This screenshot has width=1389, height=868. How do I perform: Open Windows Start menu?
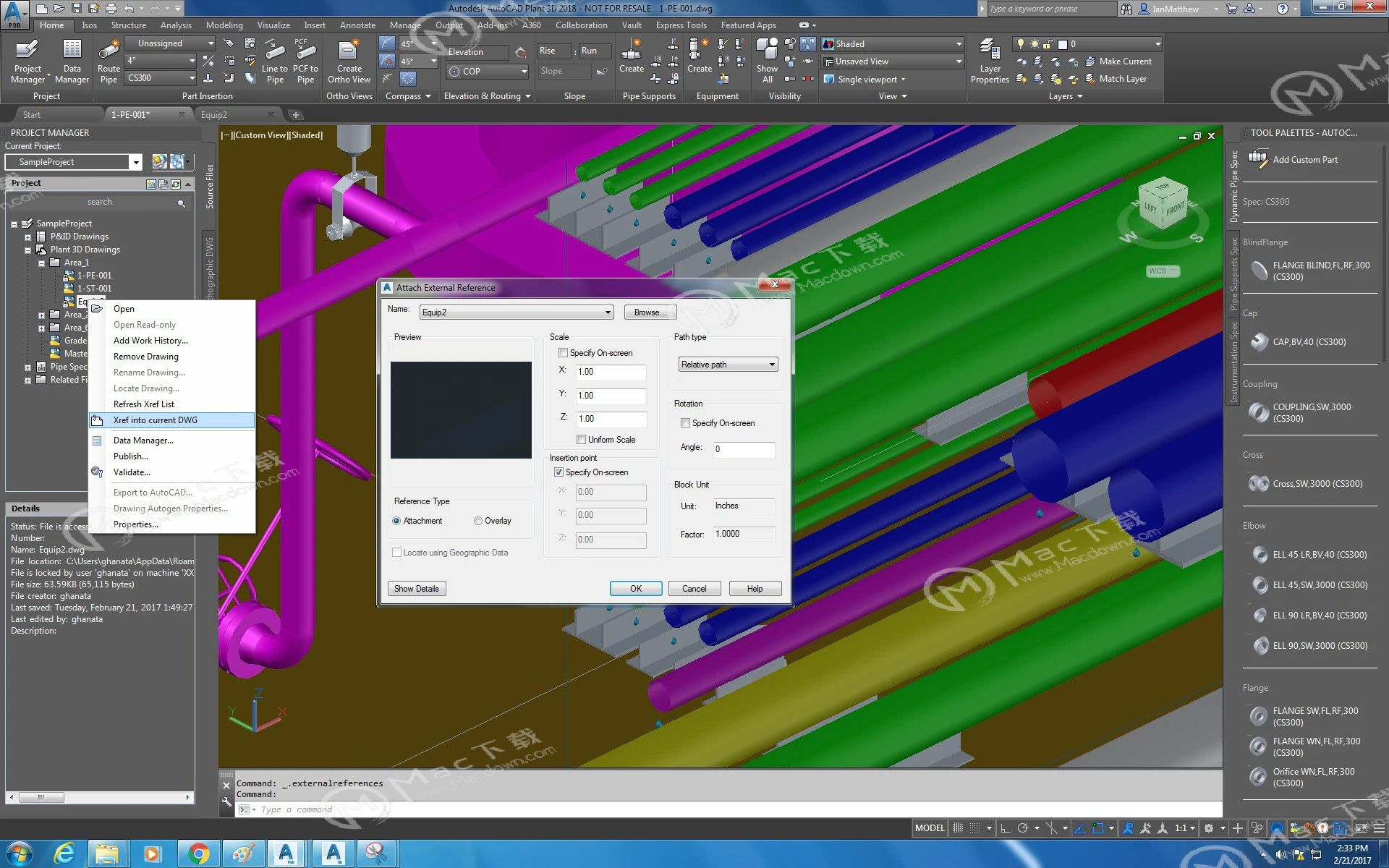20,854
